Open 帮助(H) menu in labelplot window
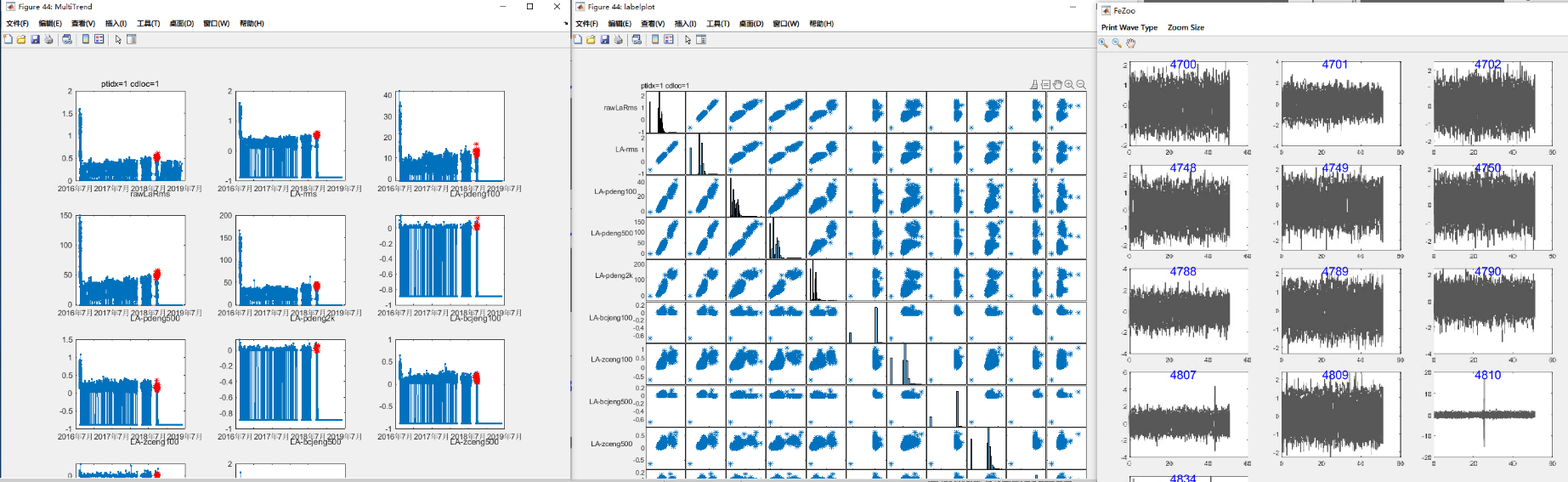1568x482 pixels. pyautogui.click(x=821, y=24)
